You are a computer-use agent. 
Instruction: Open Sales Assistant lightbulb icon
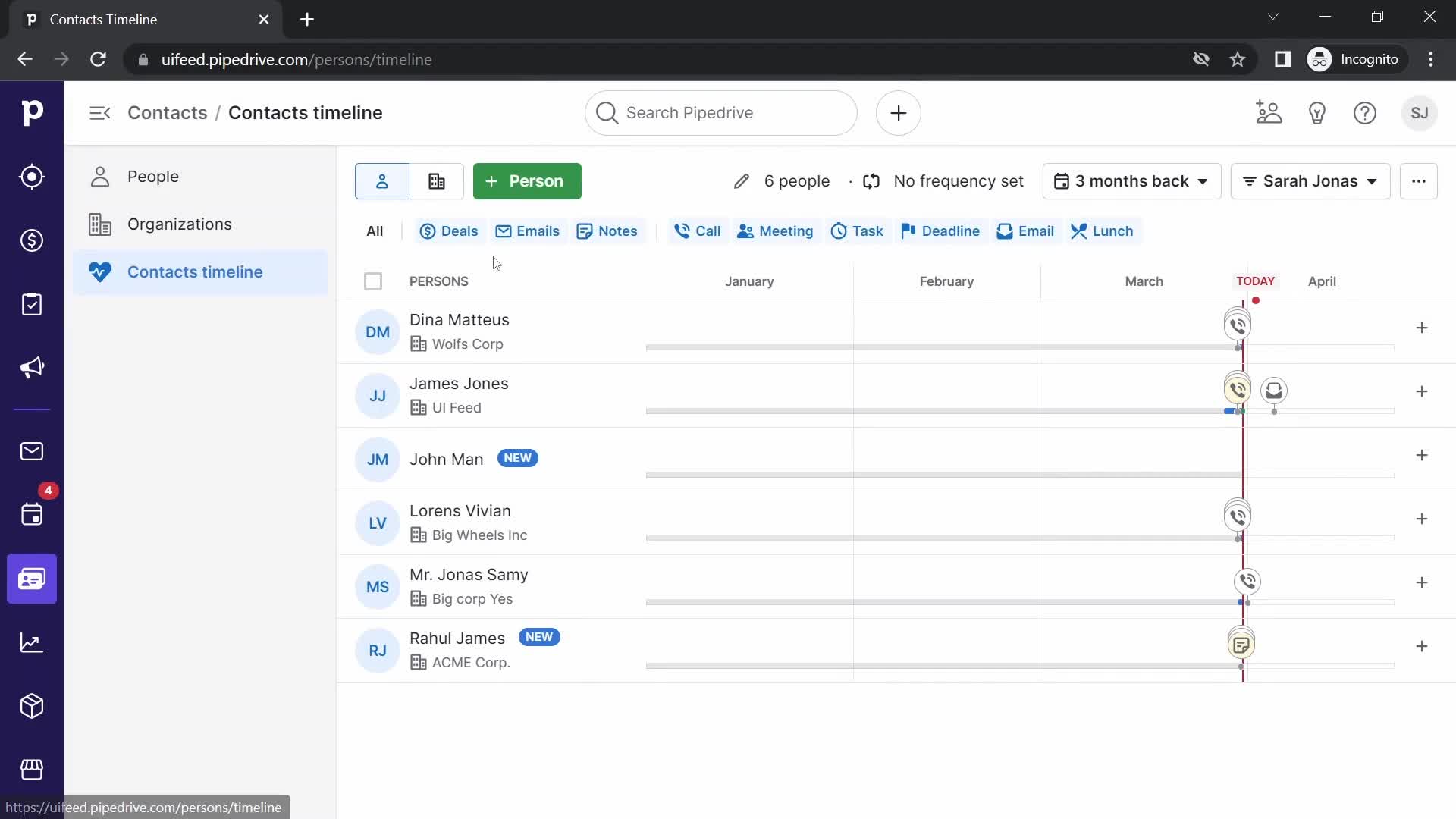[1317, 113]
